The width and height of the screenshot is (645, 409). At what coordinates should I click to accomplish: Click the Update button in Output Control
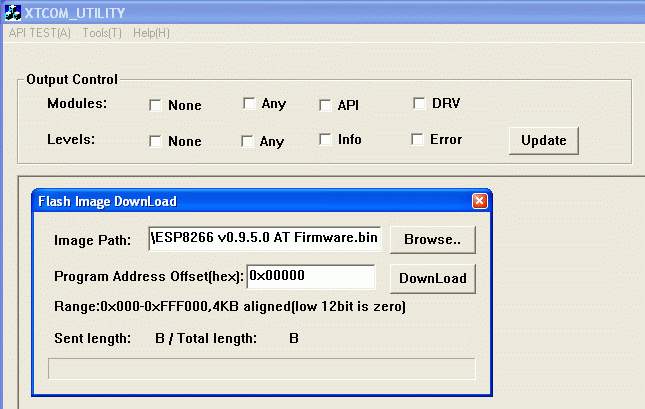544,141
